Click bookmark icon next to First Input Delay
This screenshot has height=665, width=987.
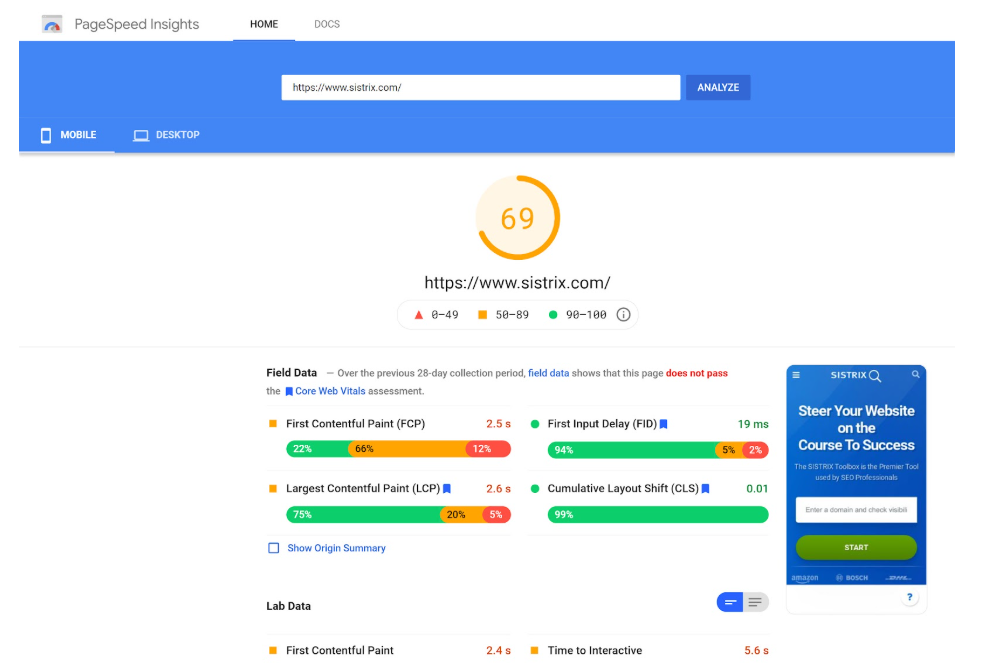(663, 424)
